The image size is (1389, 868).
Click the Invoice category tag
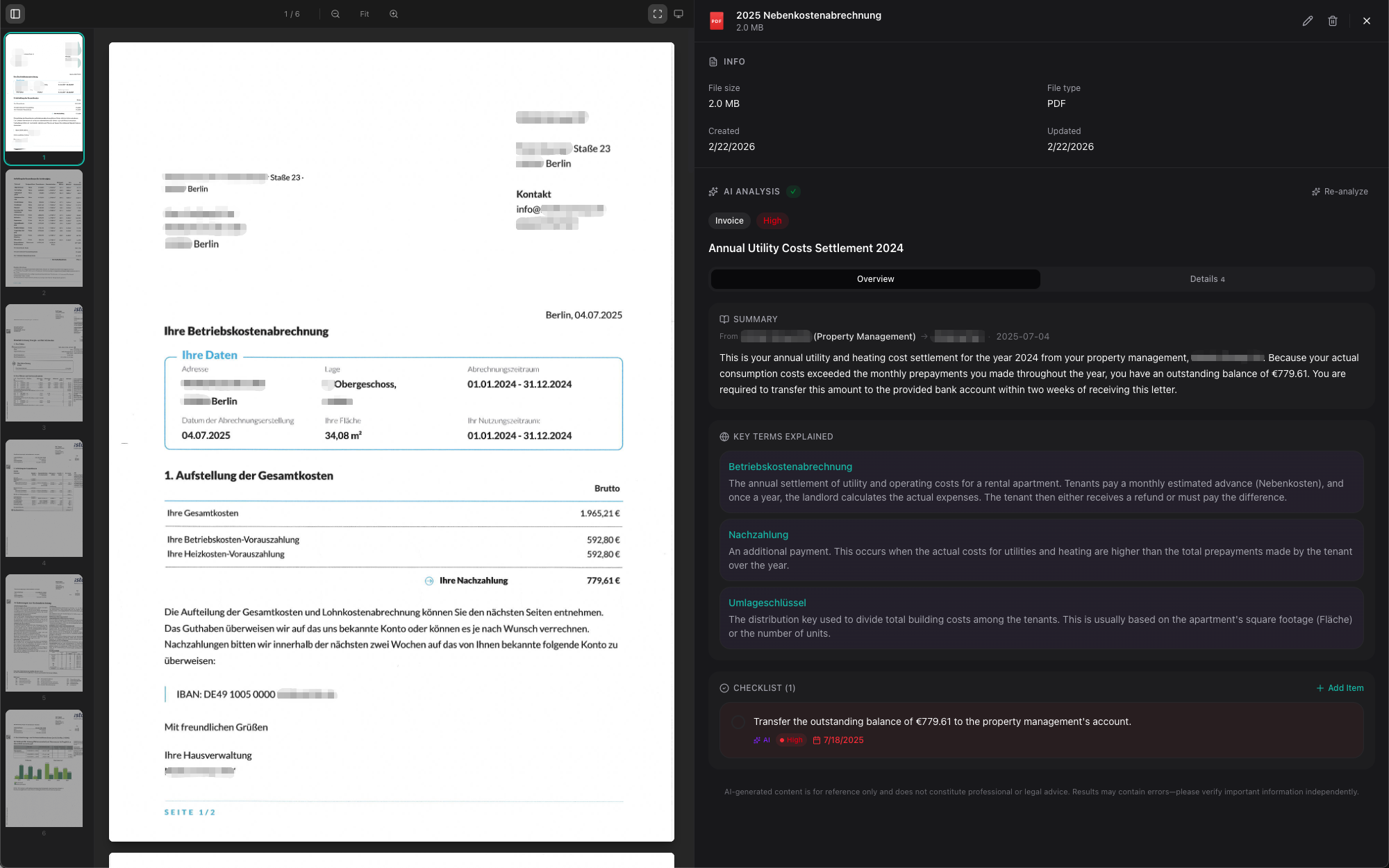[x=729, y=221]
